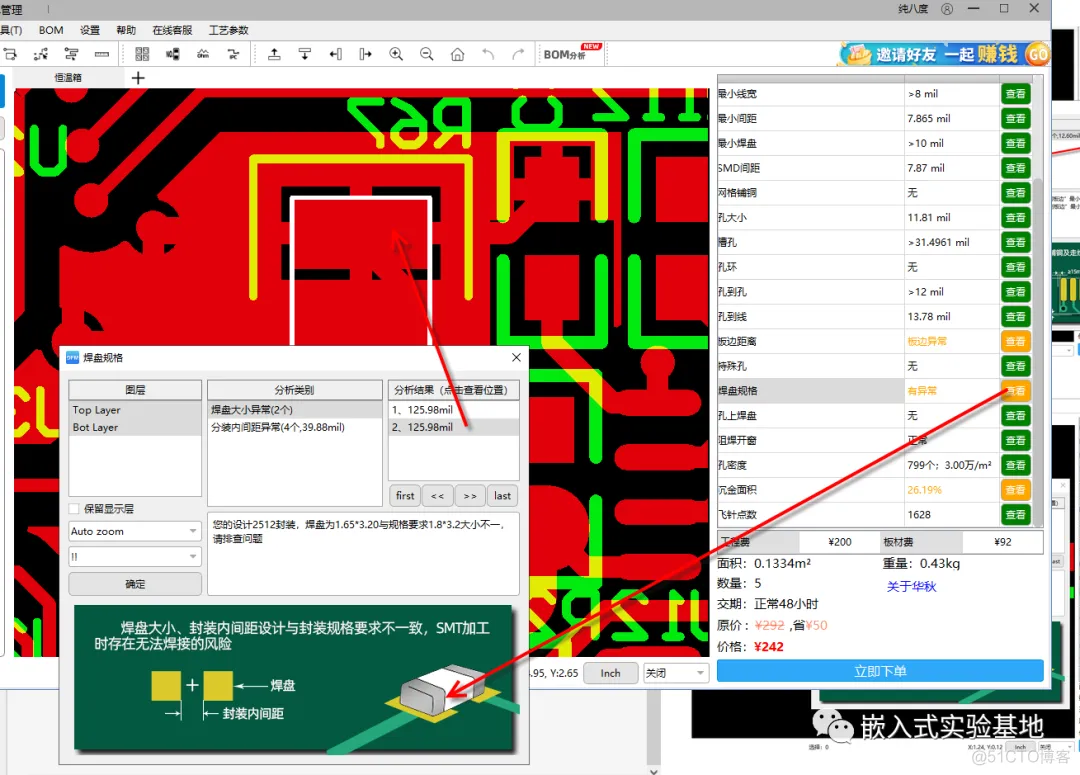Click the connected-nodes toolbar icon

[x=41, y=54]
